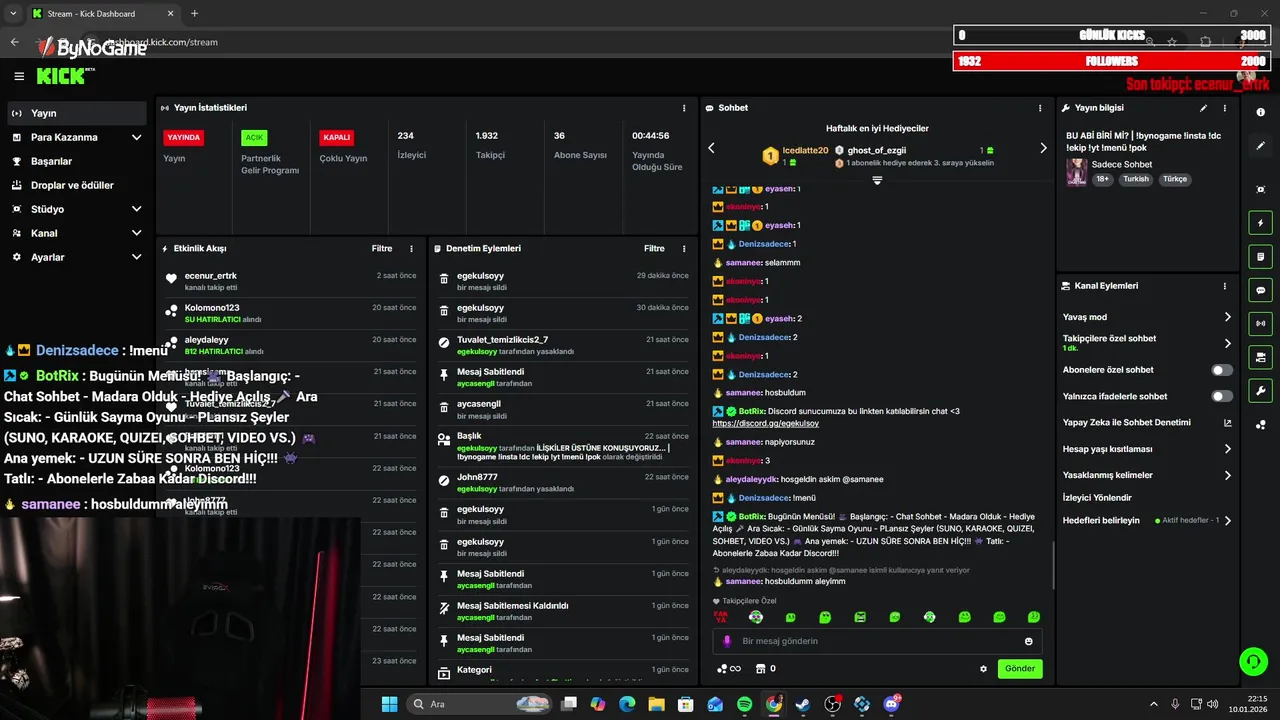Select Yayın in left navigation

[x=77, y=113]
